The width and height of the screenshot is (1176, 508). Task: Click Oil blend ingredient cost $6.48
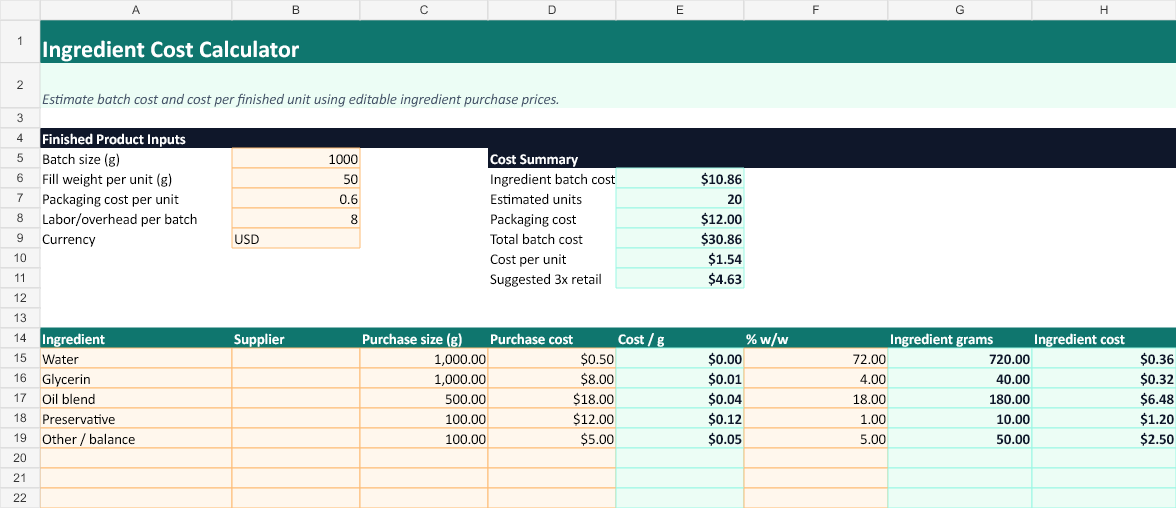click(1104, 398)
